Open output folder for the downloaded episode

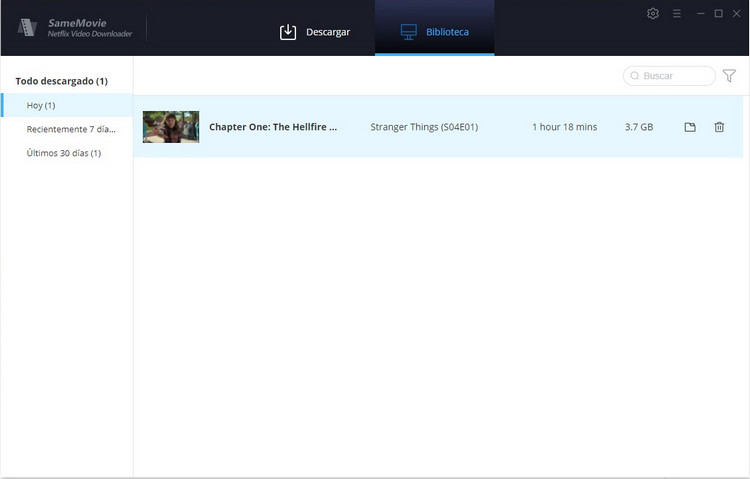tap(690, 127)
